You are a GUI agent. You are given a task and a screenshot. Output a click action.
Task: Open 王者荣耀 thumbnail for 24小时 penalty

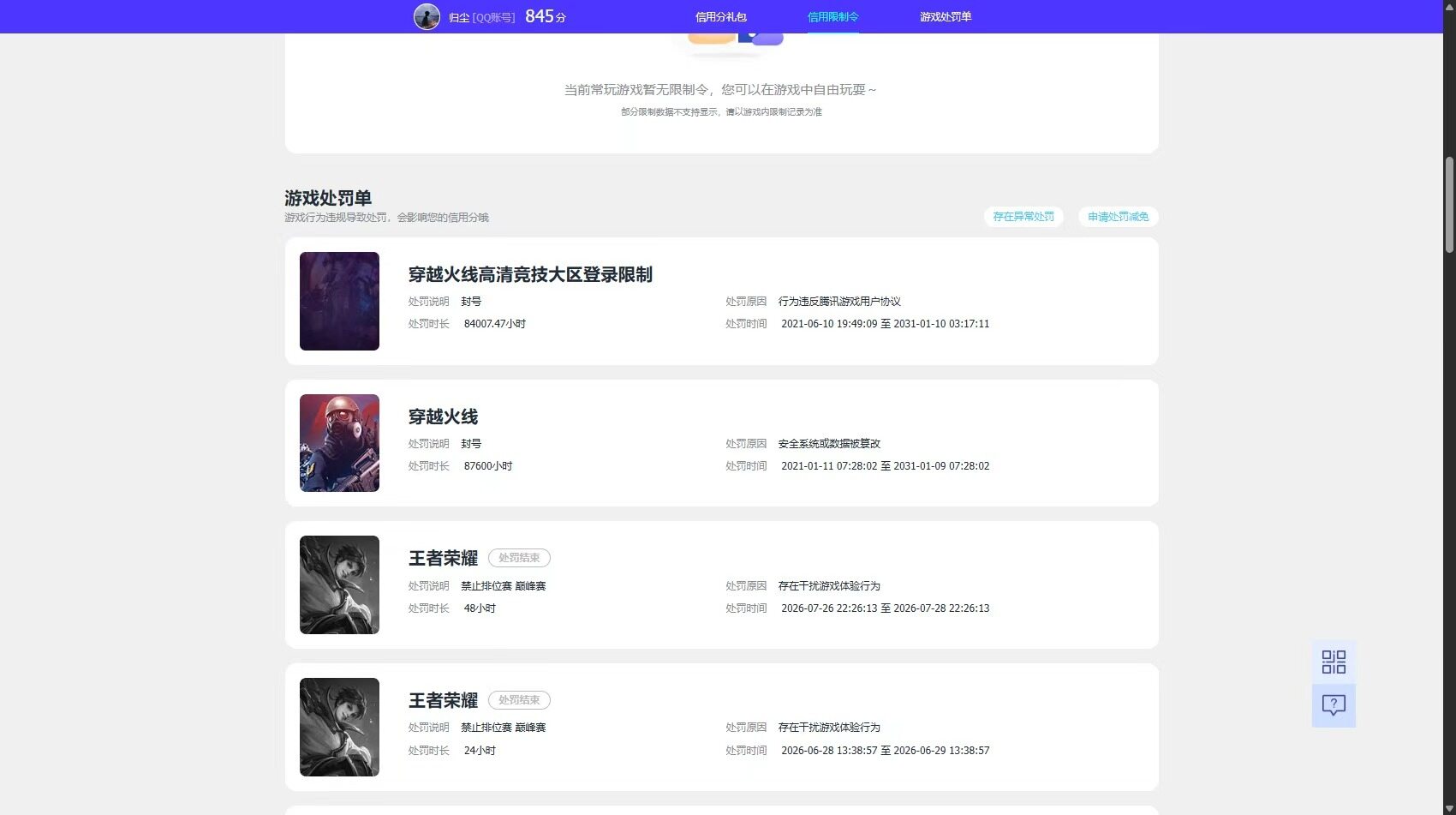click(339, 727)
